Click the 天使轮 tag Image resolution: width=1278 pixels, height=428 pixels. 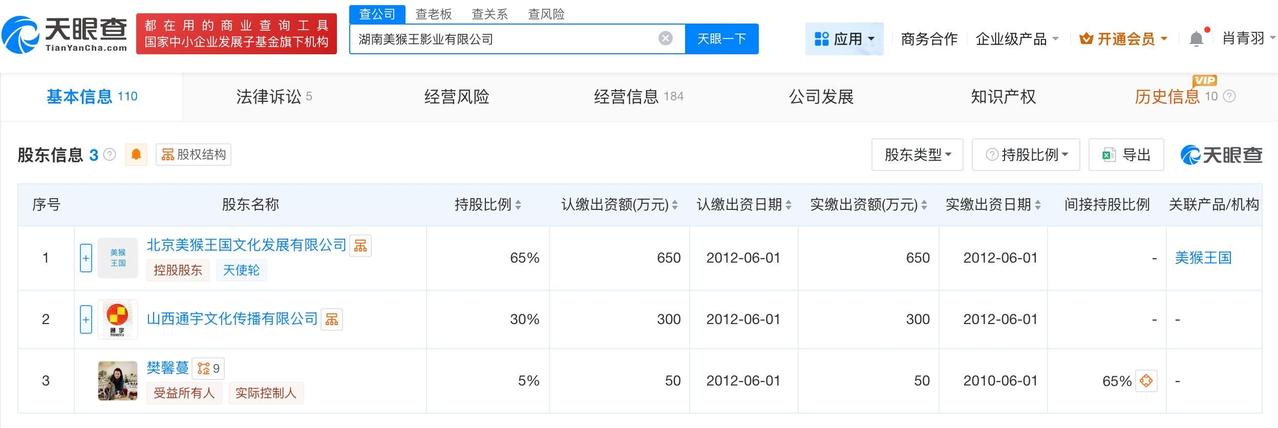(x=241, y=270)
